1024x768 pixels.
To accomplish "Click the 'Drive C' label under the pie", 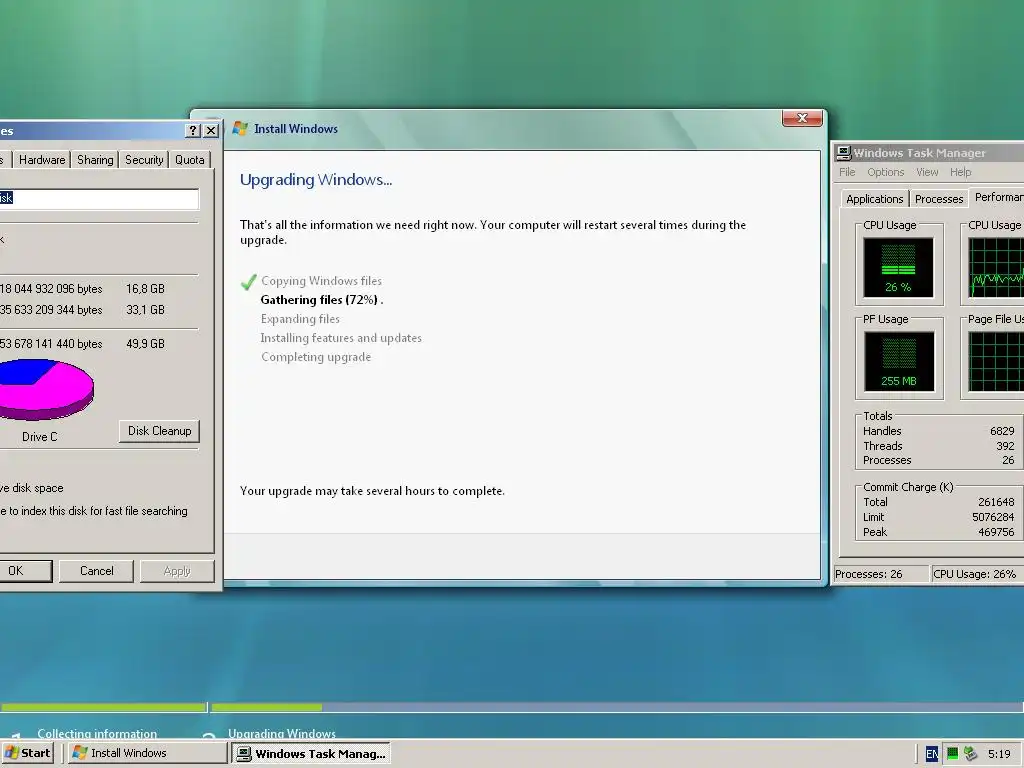I will [40, 437].
